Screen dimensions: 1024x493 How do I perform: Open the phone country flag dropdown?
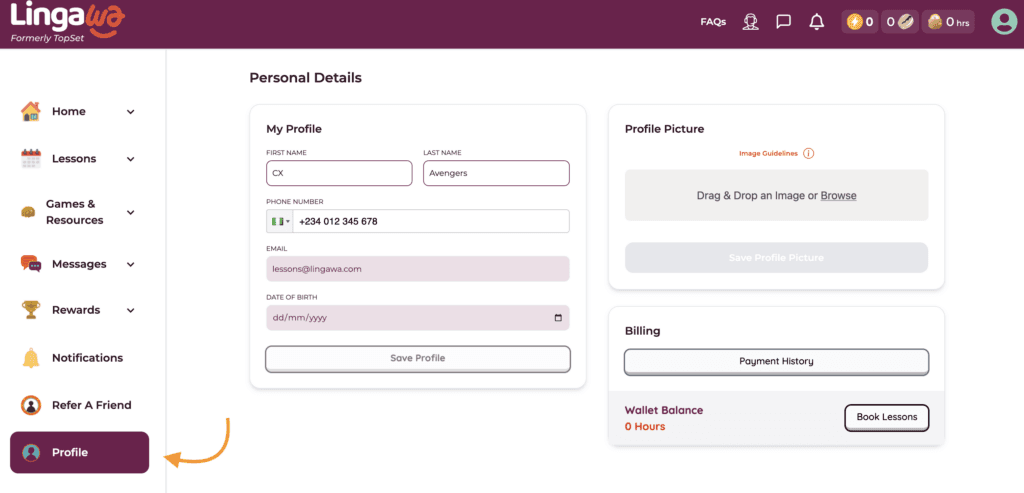point(280,221)
